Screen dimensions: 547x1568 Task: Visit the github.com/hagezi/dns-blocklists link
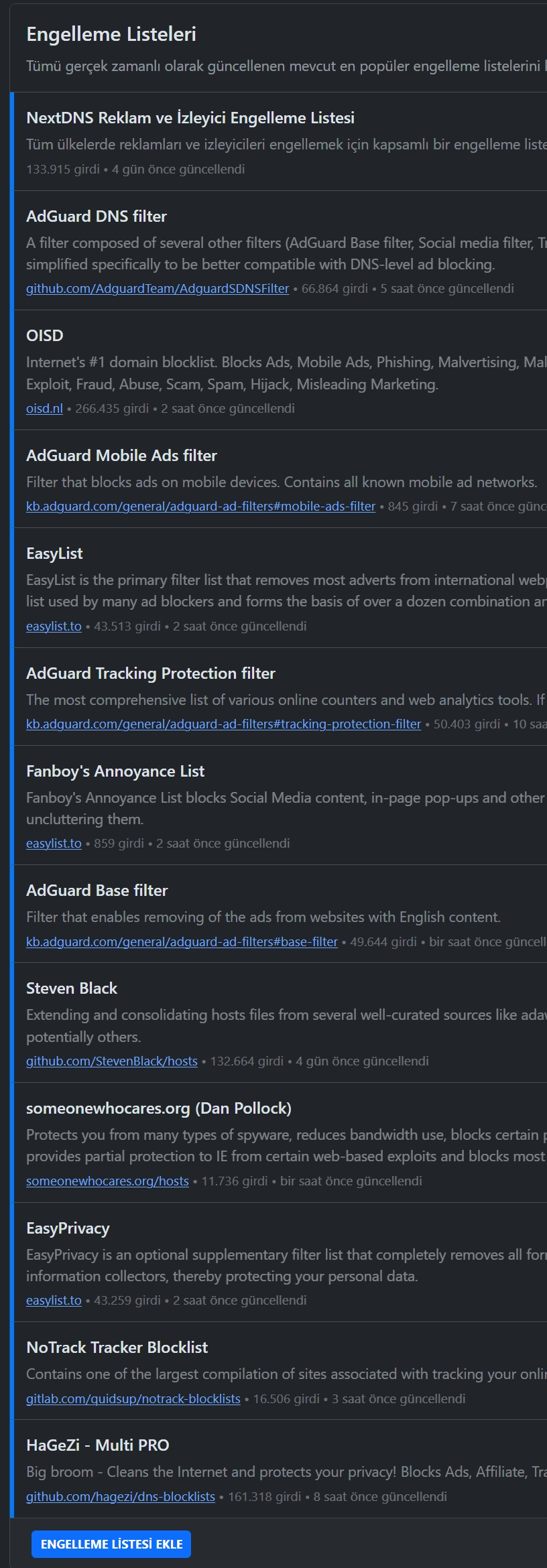121,1496
